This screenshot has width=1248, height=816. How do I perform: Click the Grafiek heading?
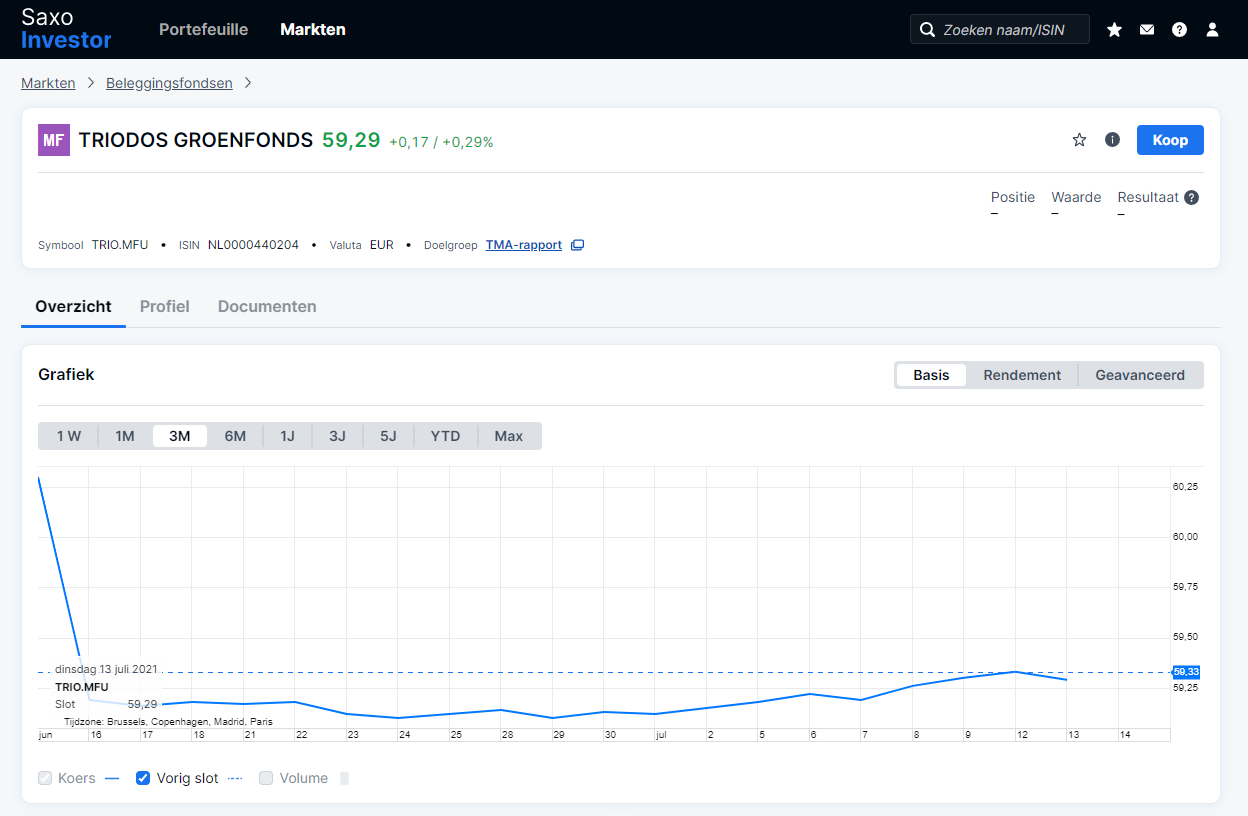pos(66,375)
